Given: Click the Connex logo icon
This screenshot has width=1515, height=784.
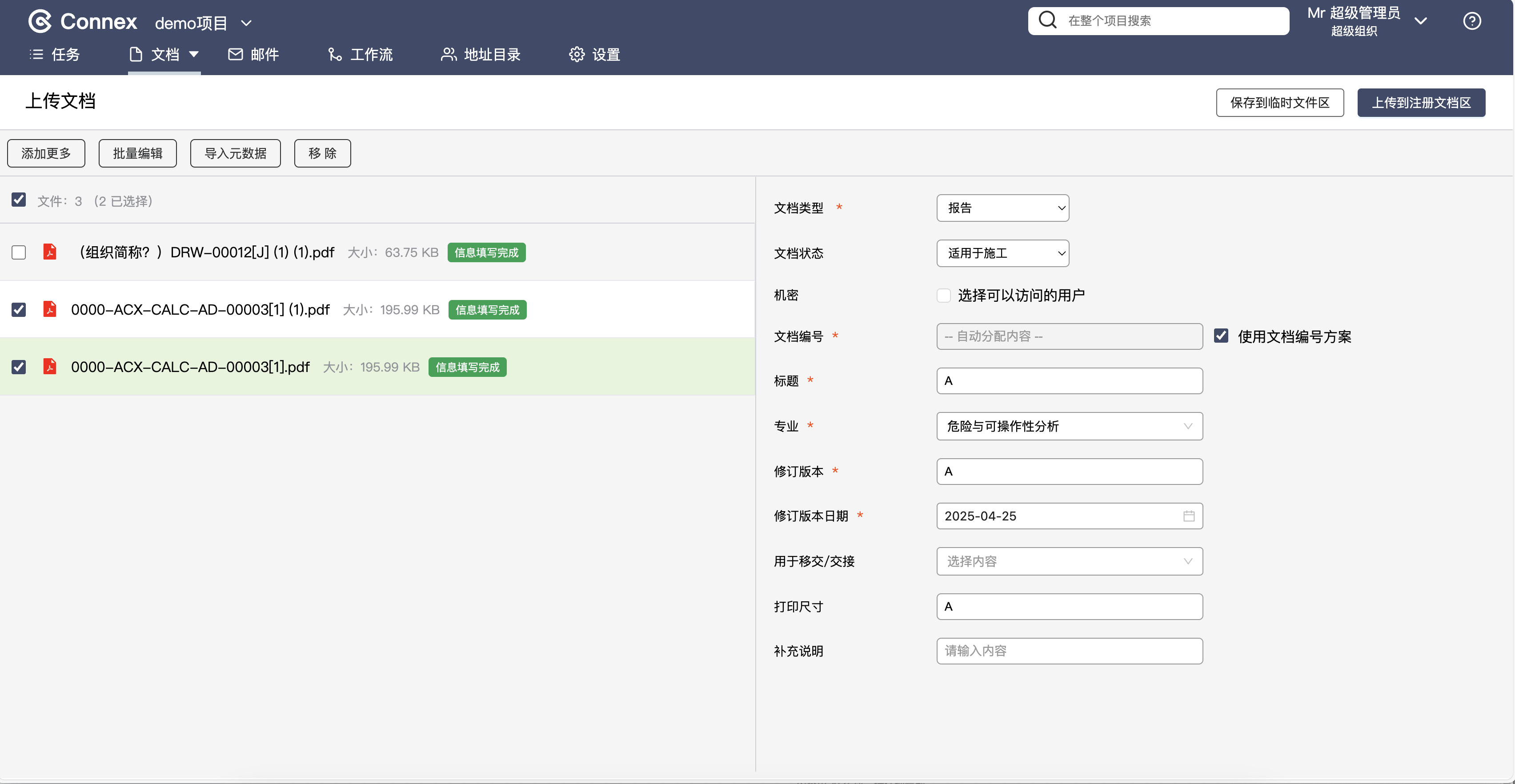Looking at the screenshot, I should pyautogui.click(x=40, y=22).
